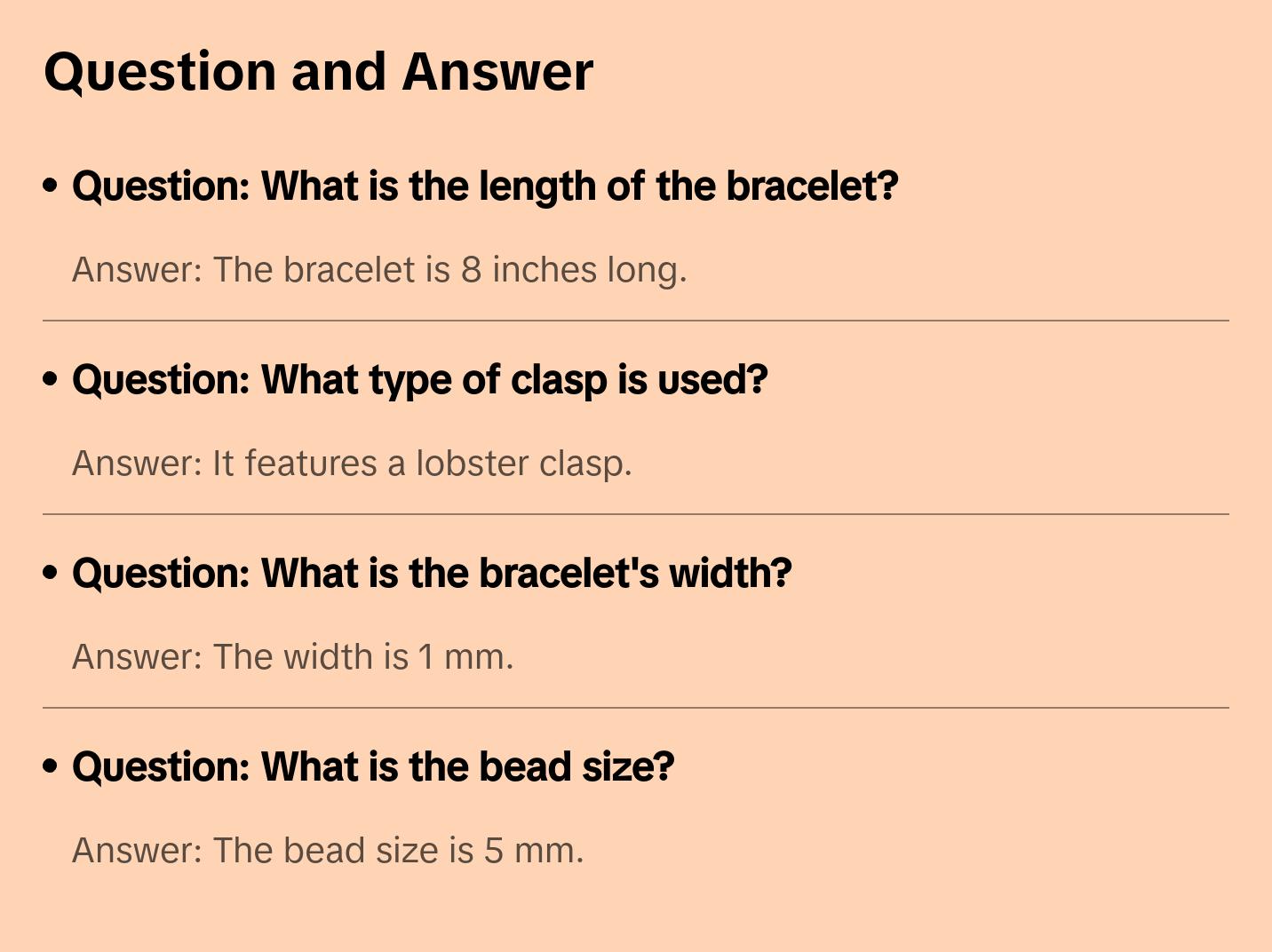Click the bullet beside the length question

click(51, 186)
